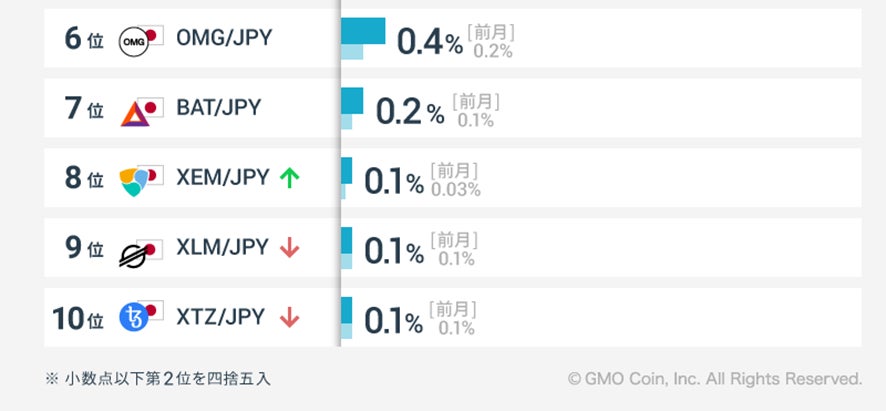Viewport: 886px width, 411px height.
Task: Click the 10位 rank label
Action: pyautogui.click(x=78, y=319)
